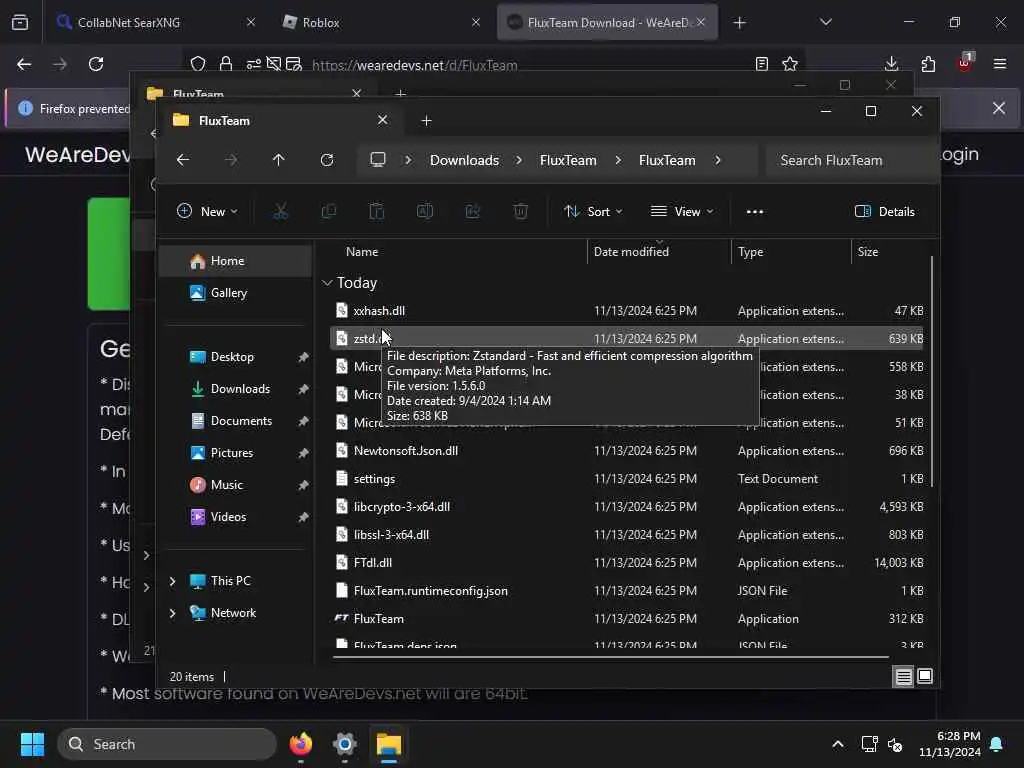This screenshot has width=1024, height=768.
Task: Open Music in quick access
Action: [x=236, y=485]
